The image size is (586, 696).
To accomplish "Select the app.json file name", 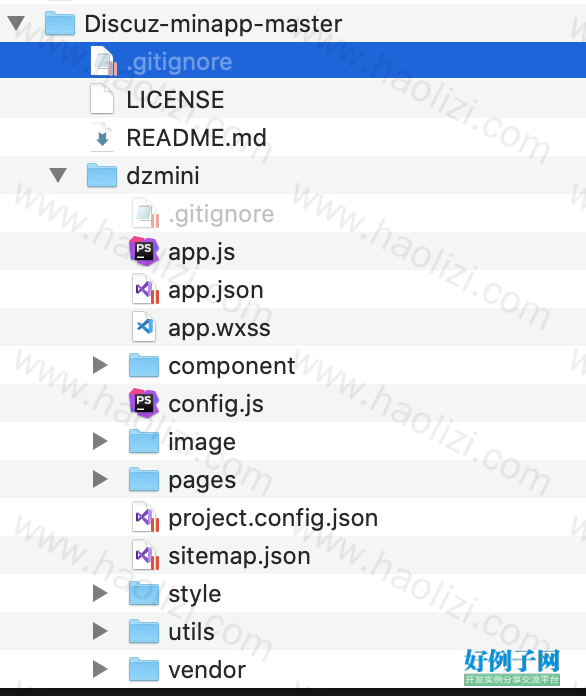I will [215, 291].
